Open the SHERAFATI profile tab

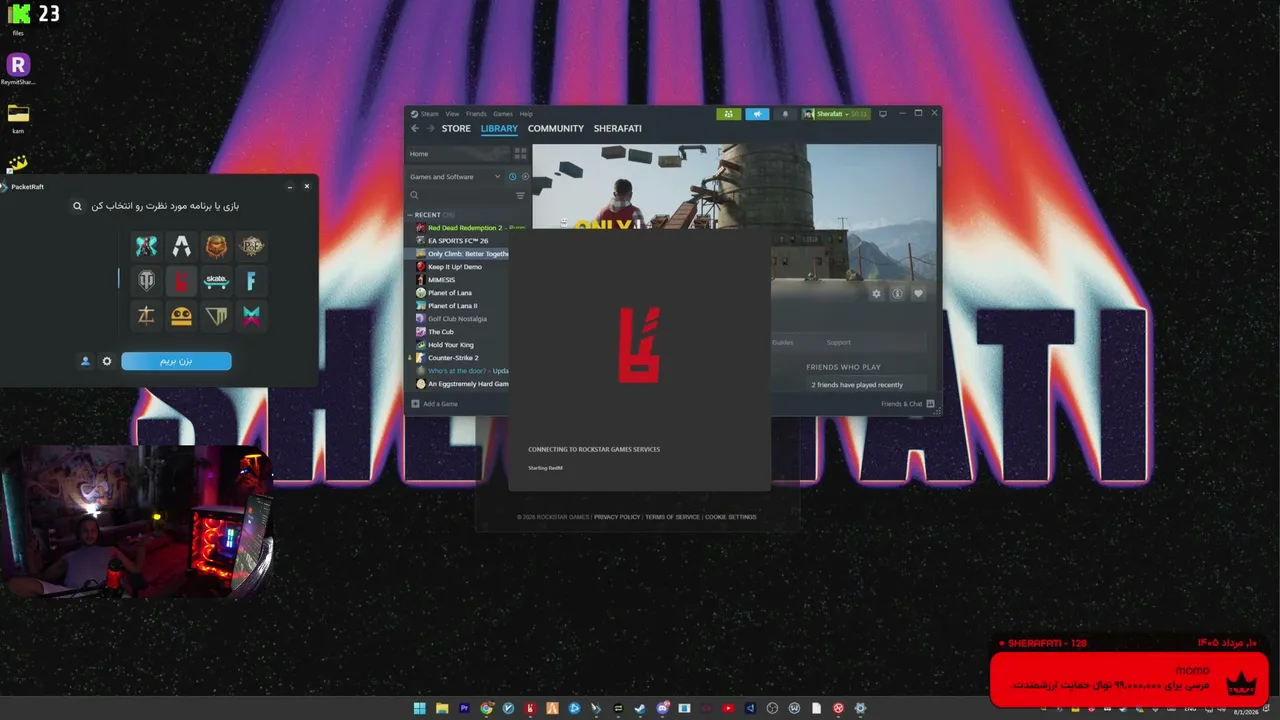[618, 129]
